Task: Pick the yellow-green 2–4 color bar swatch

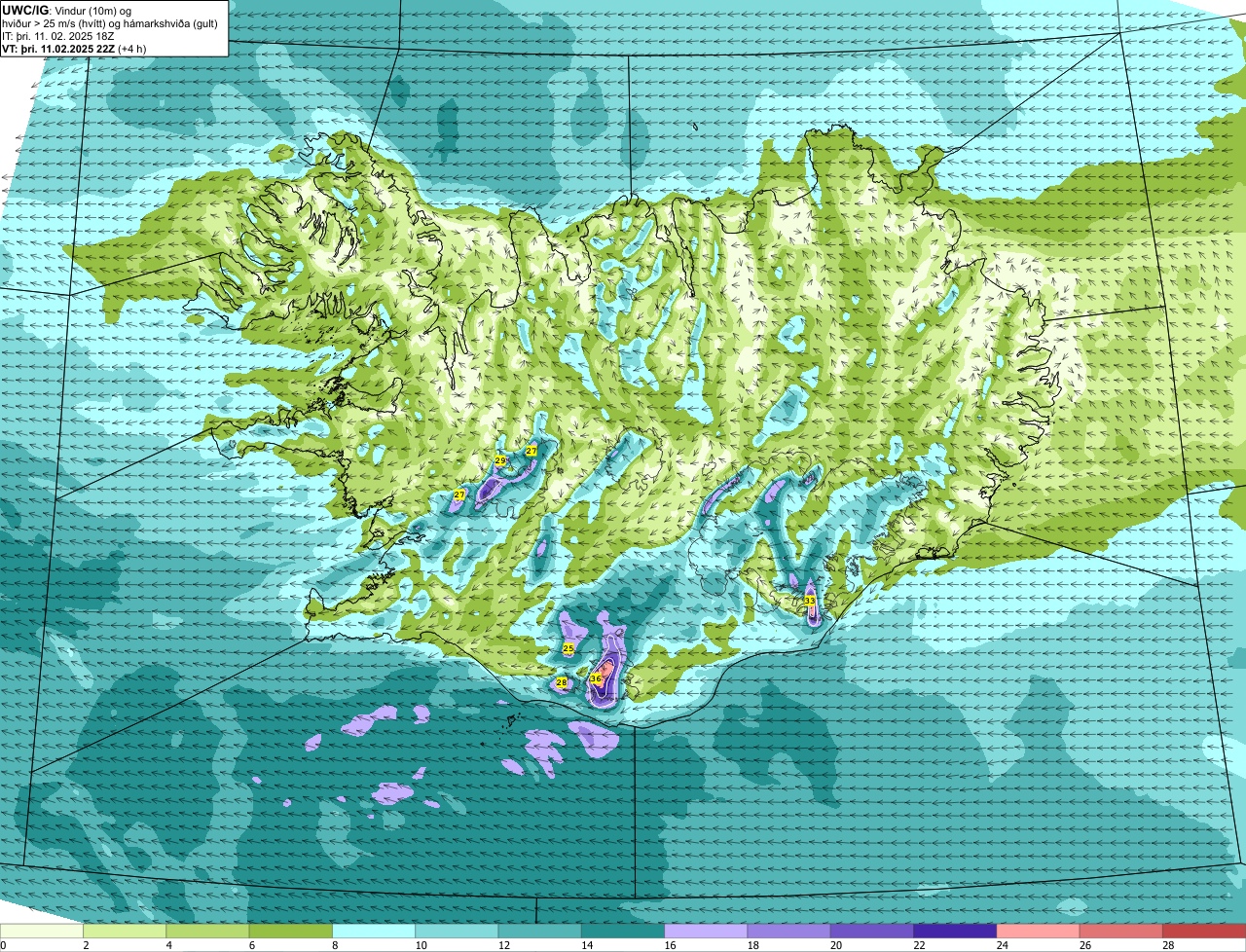Action: pyautogui.click(x=125, y=931)
